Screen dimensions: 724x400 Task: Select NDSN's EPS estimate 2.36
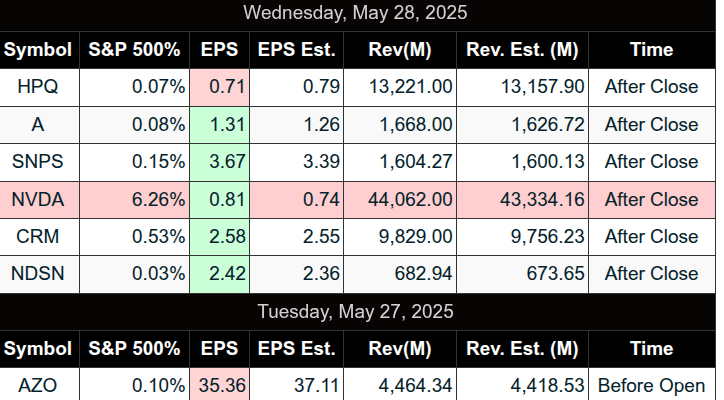(x=296, y=274)
